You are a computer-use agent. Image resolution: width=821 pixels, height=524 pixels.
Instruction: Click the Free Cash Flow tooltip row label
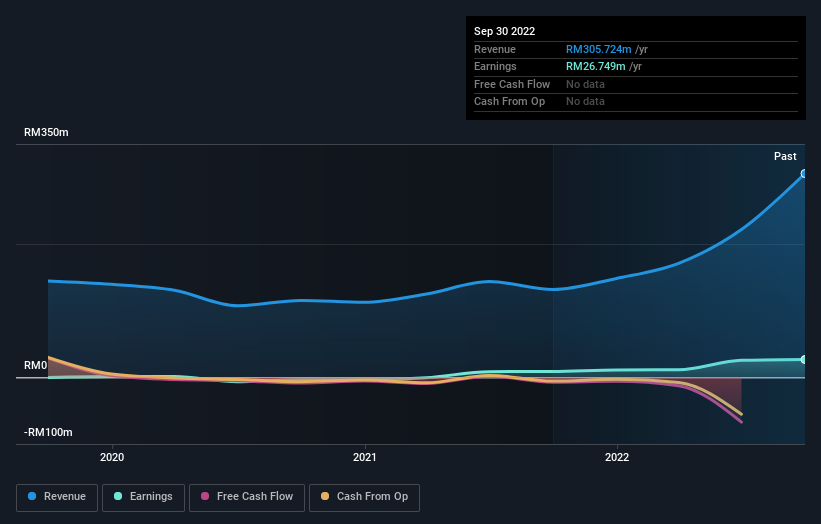point(512,84)
